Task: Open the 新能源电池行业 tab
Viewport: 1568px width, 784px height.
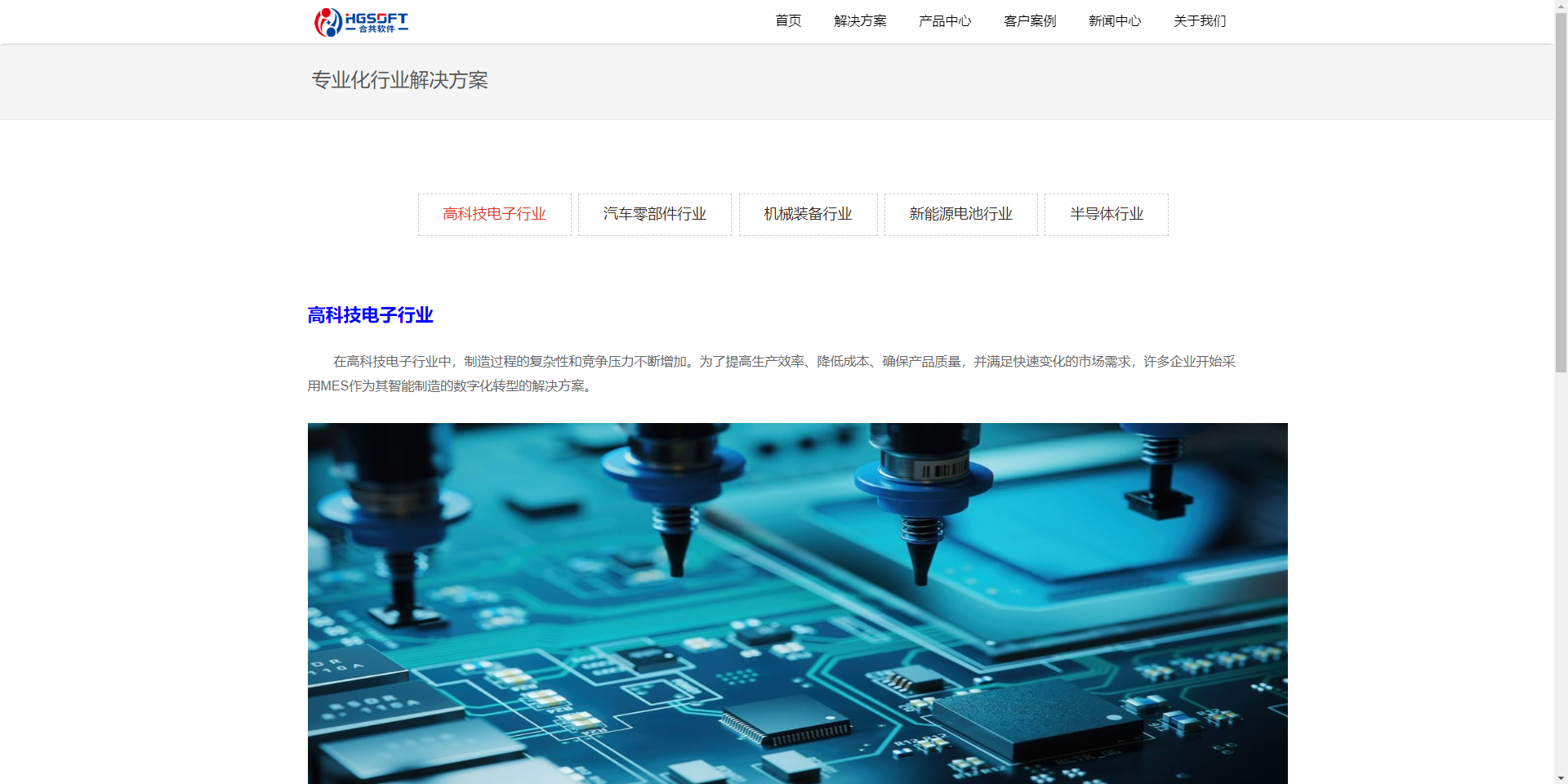Action: (961, 215)
